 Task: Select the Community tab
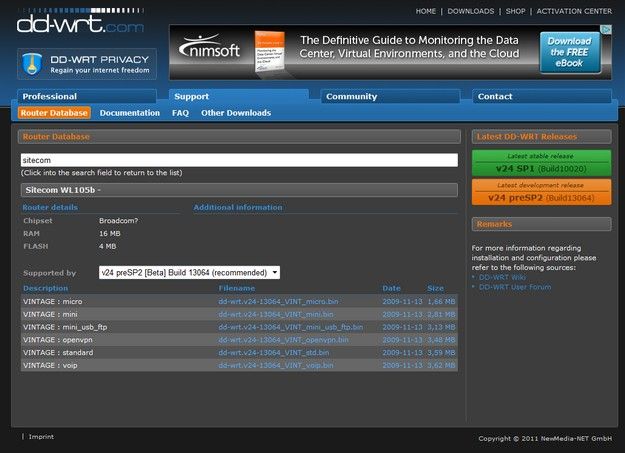click(x=390, y=97)
